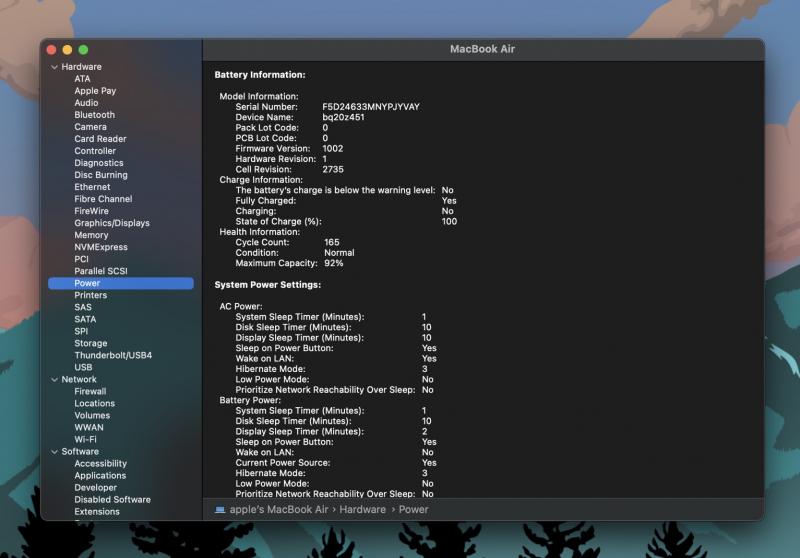This screenshot has height=558, width=800.
Task: Click the red close window button
Action: click(51, 49)
